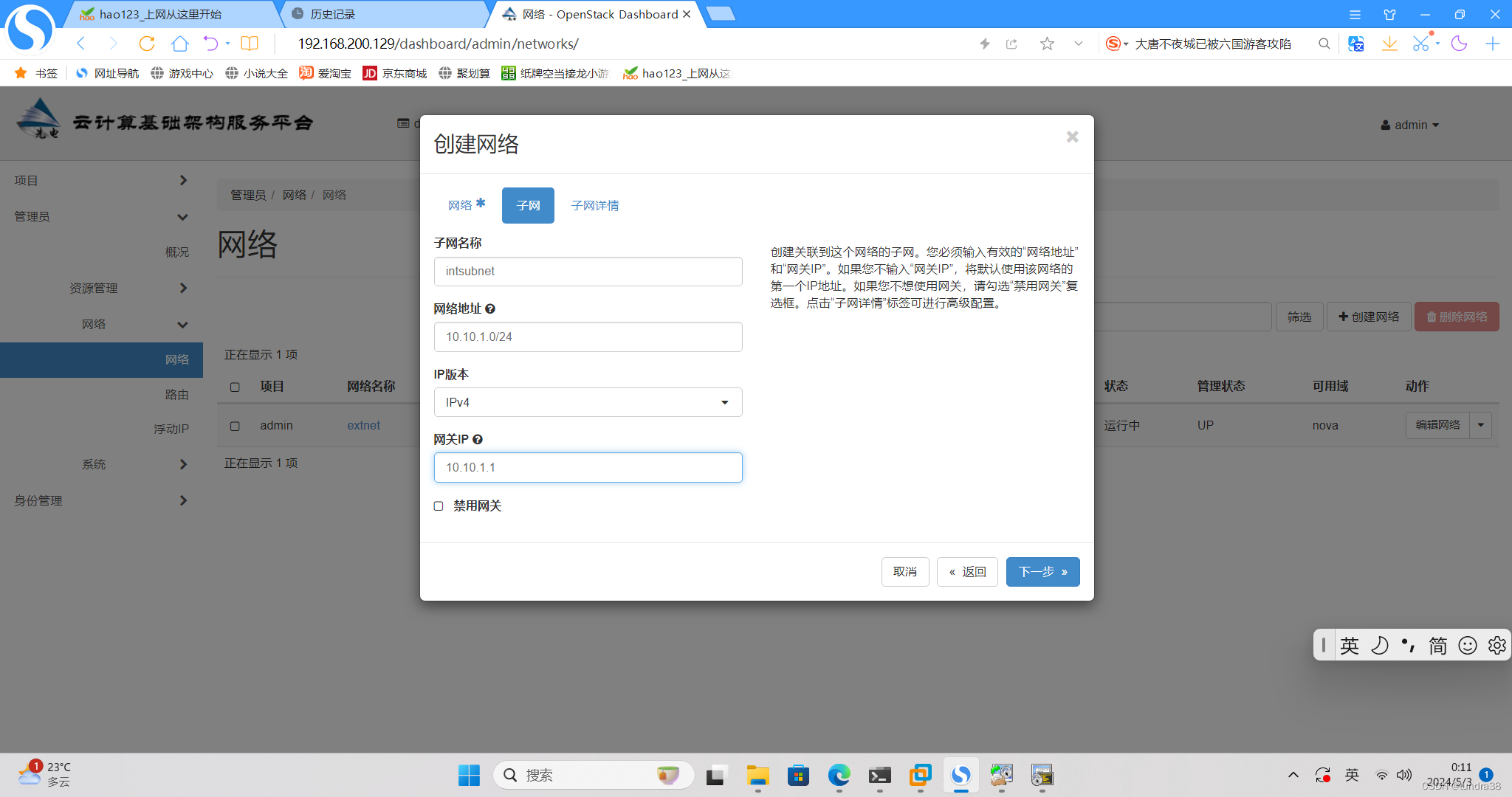Screen dimensions: 1512x797
Task: Open dropdown arrow beside 编辑网络
Action: point(1481,425)
